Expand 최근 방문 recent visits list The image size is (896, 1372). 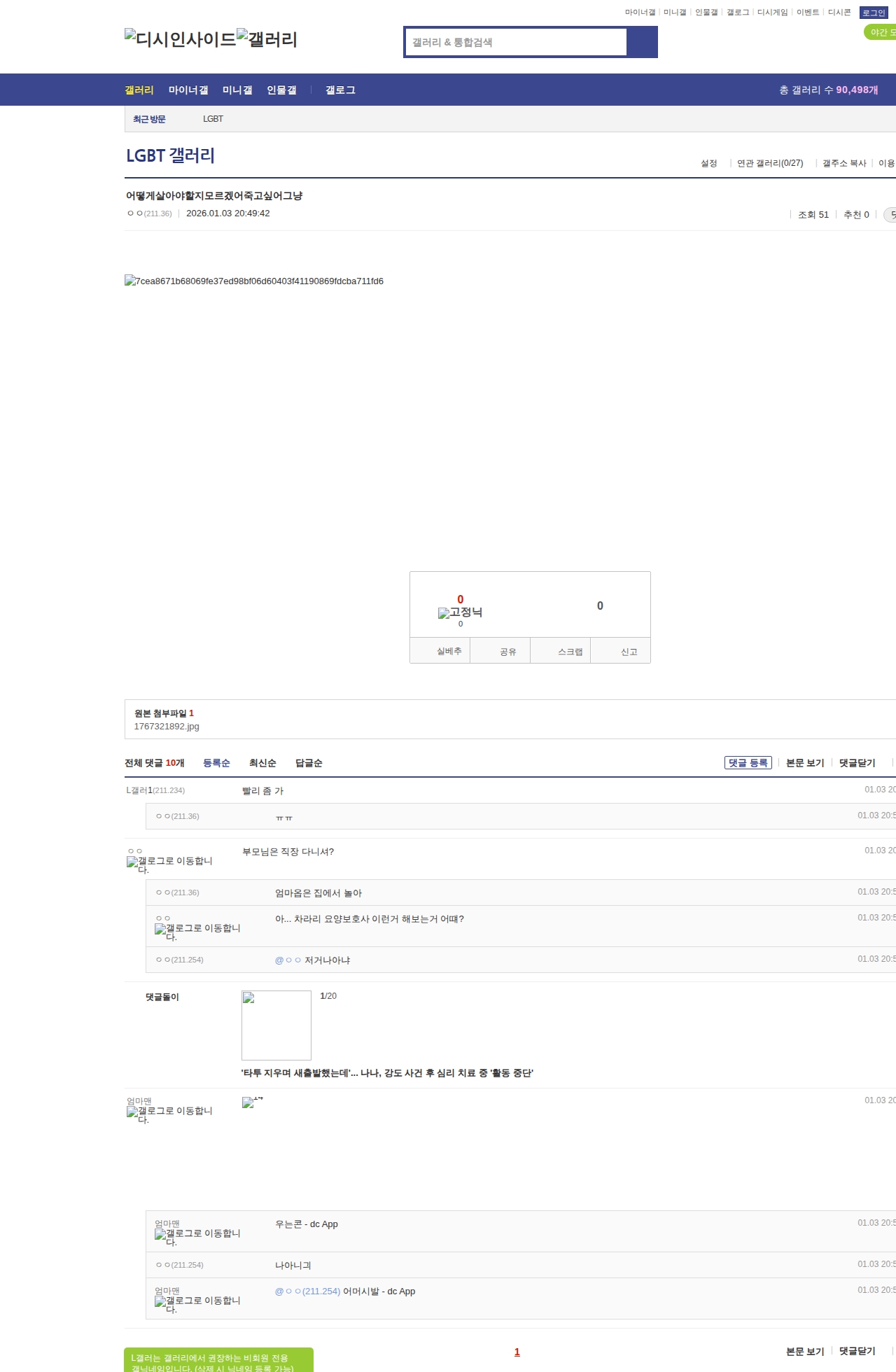pos(149,119)
